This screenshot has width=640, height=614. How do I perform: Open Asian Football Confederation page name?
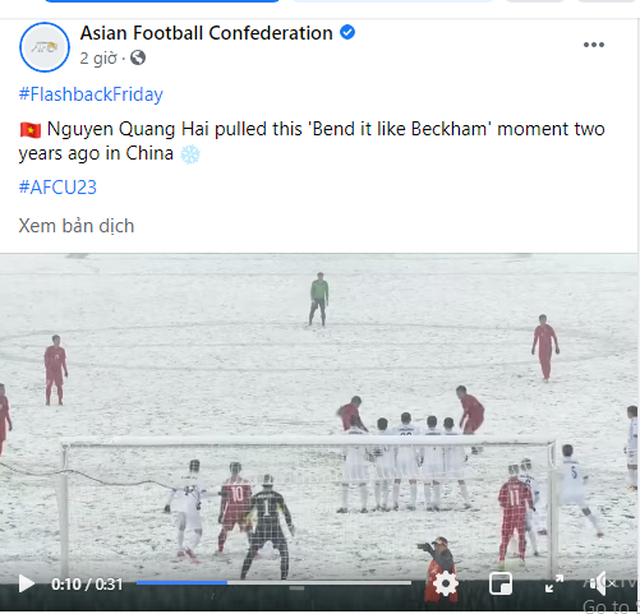[206, 33]
